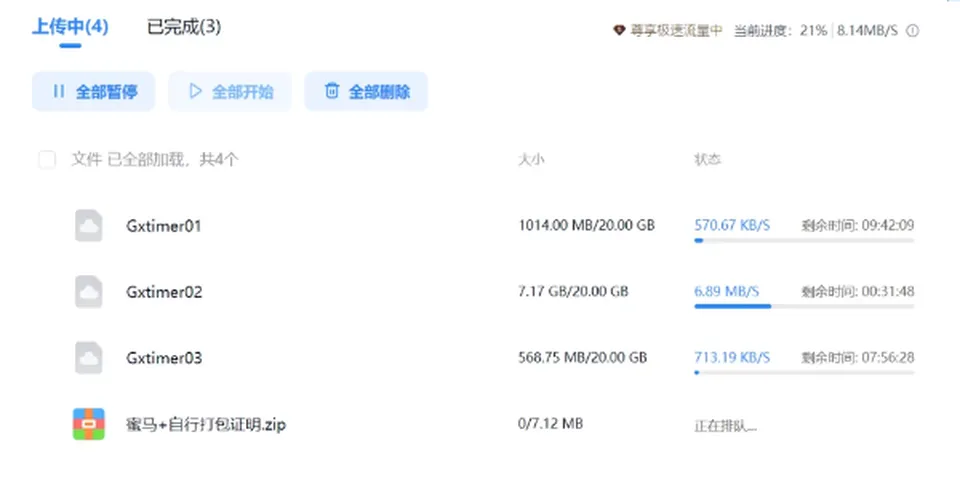
Task: Click the 全部删除 button
Action: (366, 92)
